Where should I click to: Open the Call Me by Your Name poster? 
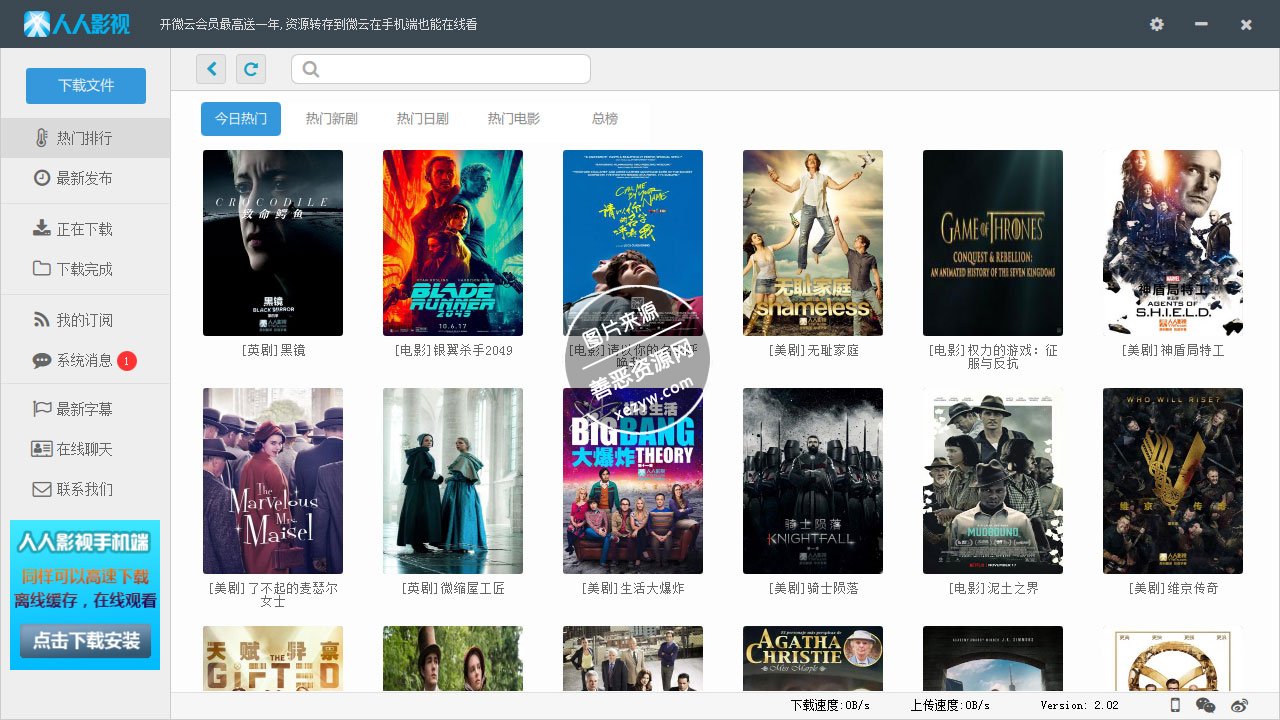(x=633, y=243)
